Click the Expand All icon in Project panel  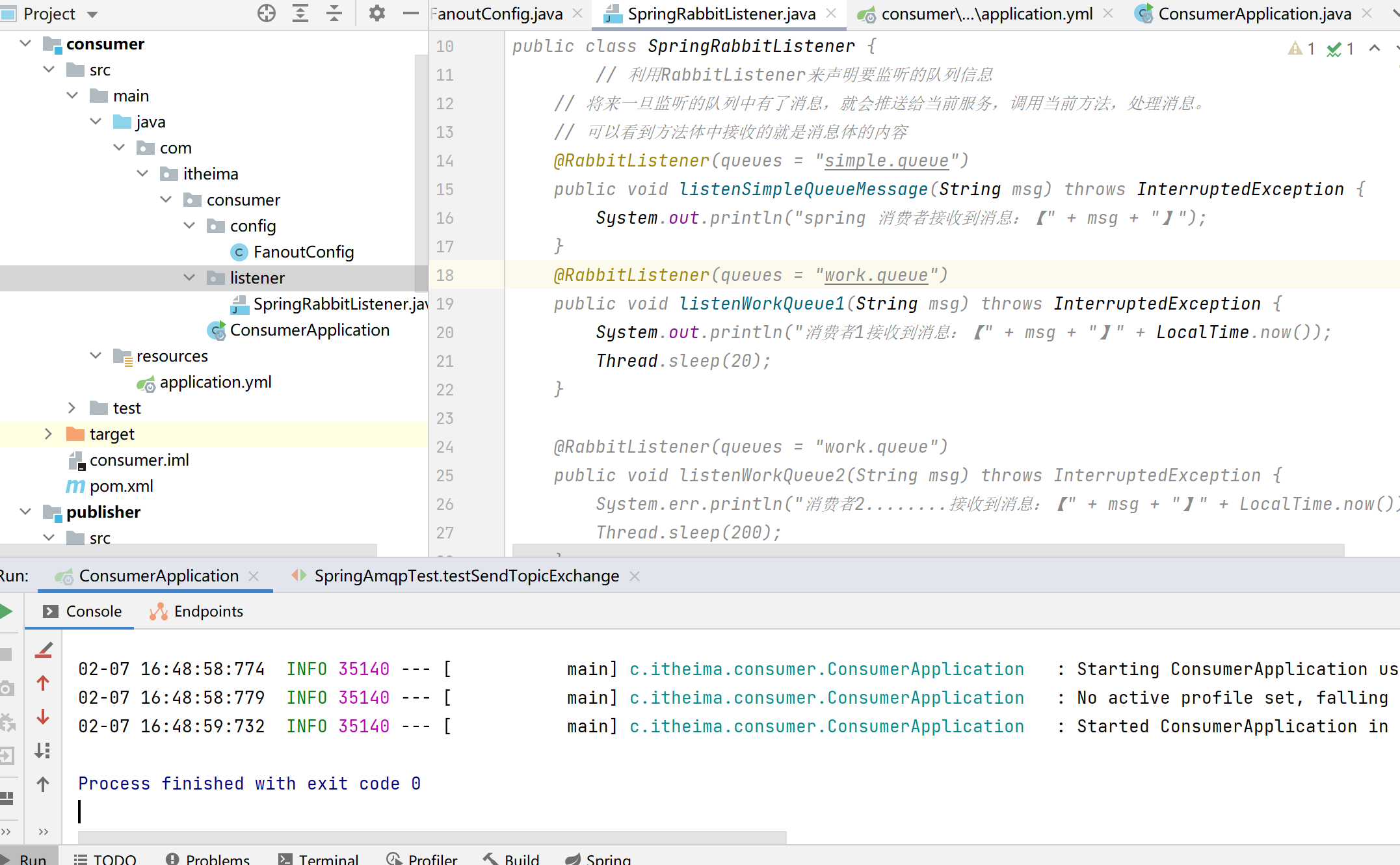pyautogui.click(x=300, y=13)
